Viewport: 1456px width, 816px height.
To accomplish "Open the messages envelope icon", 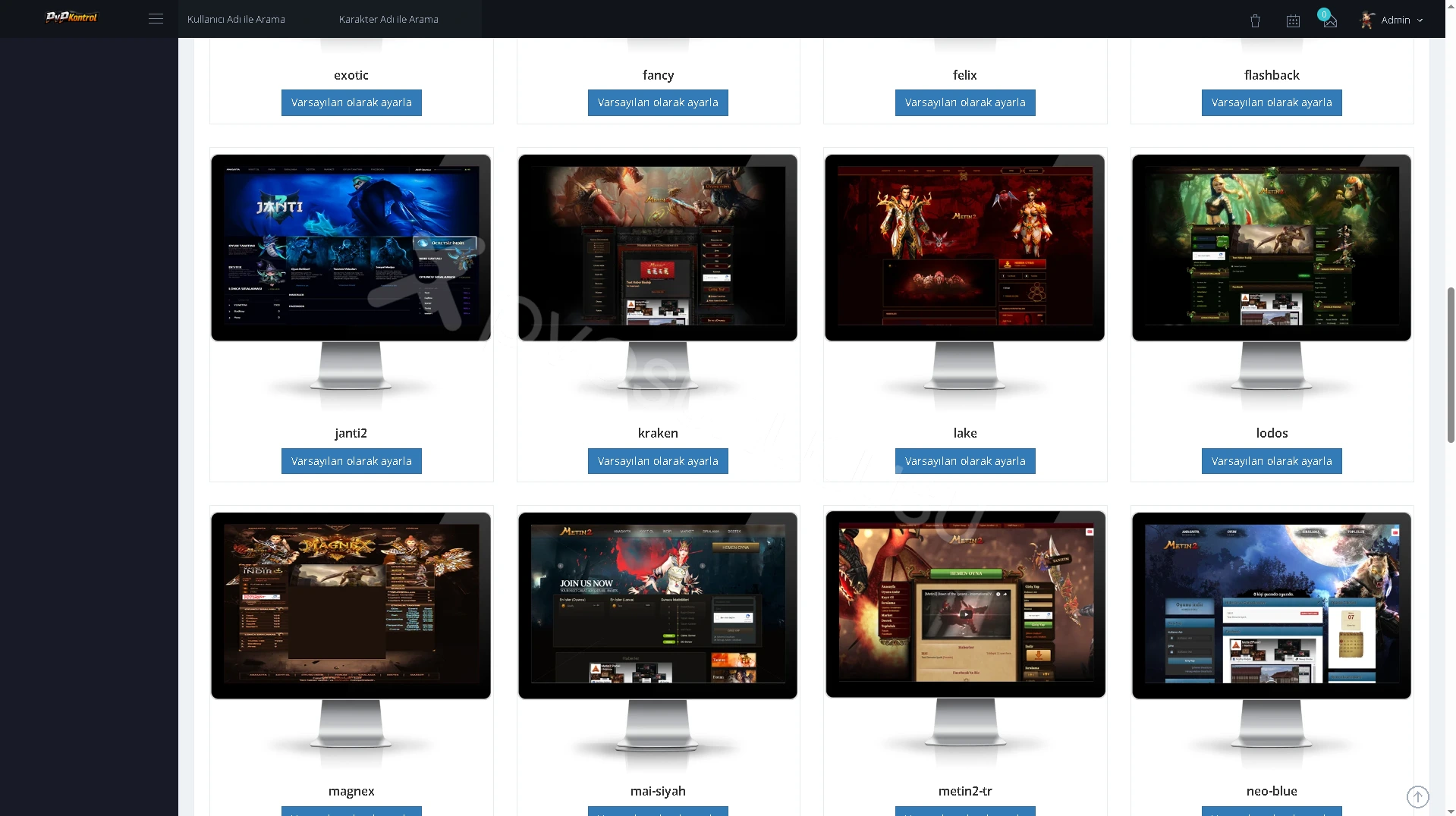I will [x=1329, y=20].
